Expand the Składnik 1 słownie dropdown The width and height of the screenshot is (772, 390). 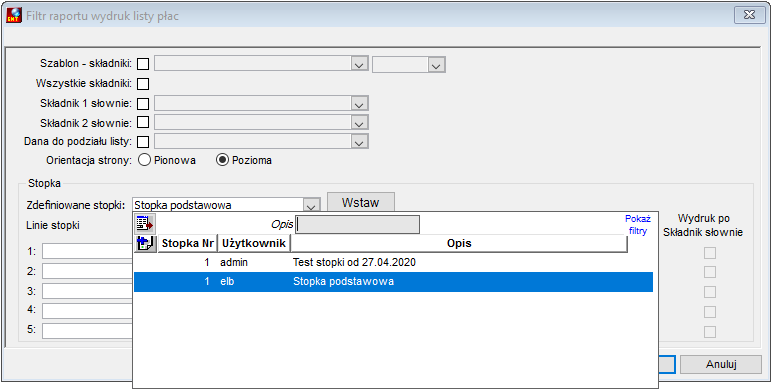(x=360, y=103)
